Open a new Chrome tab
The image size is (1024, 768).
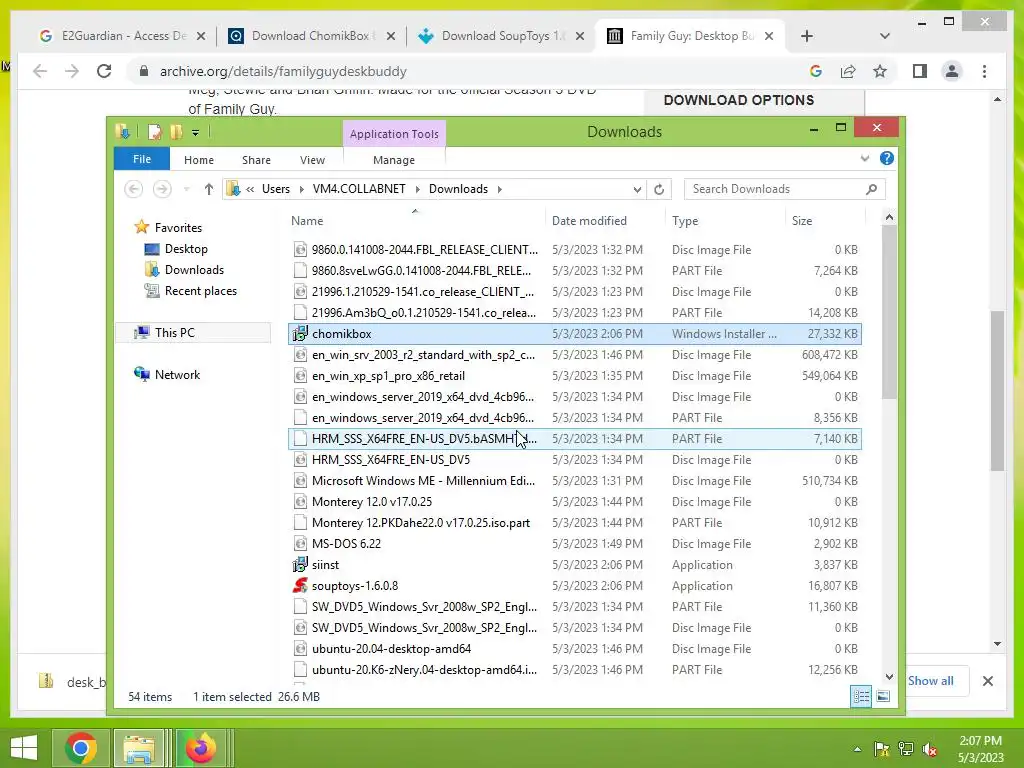807,36
